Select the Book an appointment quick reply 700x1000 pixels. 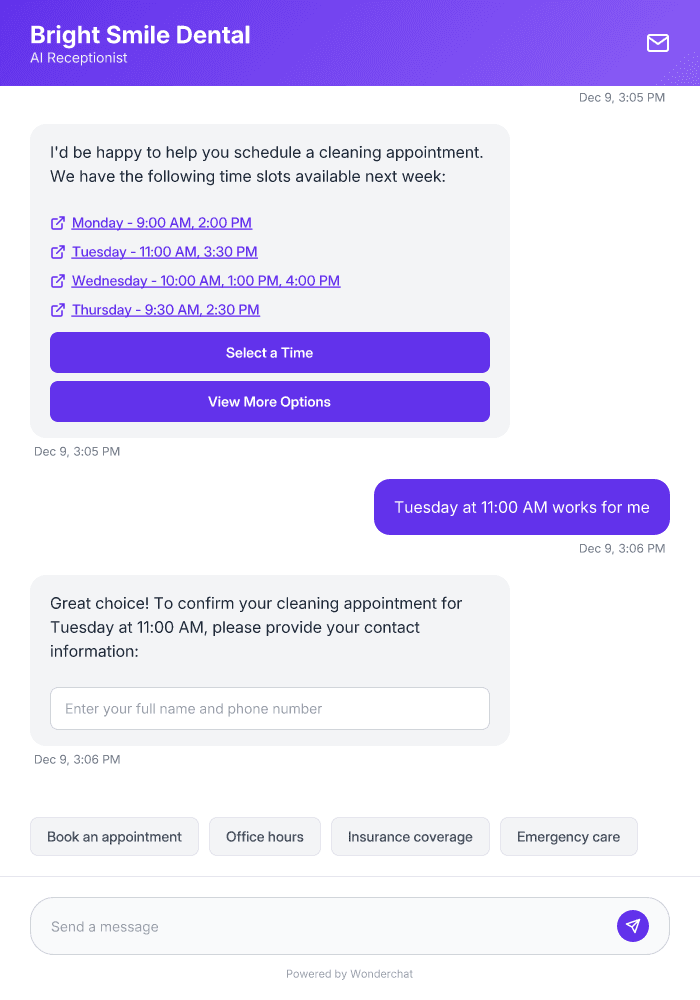point(114,836)
